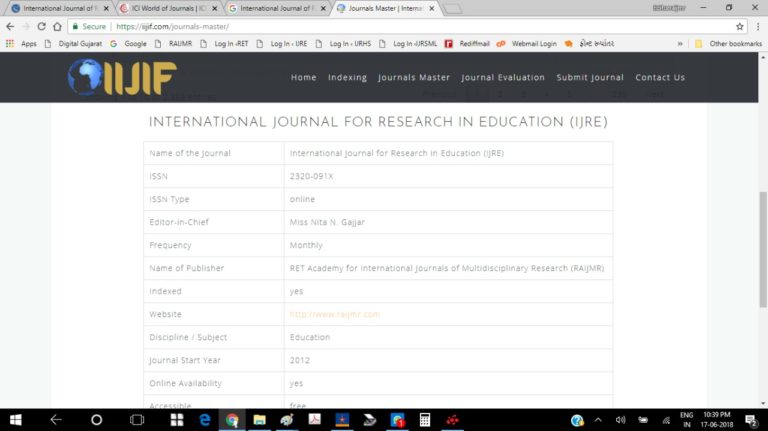Open the Webmail Login bookmark
Image resolution: width=768 pixels, height=431 pixels.
[x=527, y=44]
